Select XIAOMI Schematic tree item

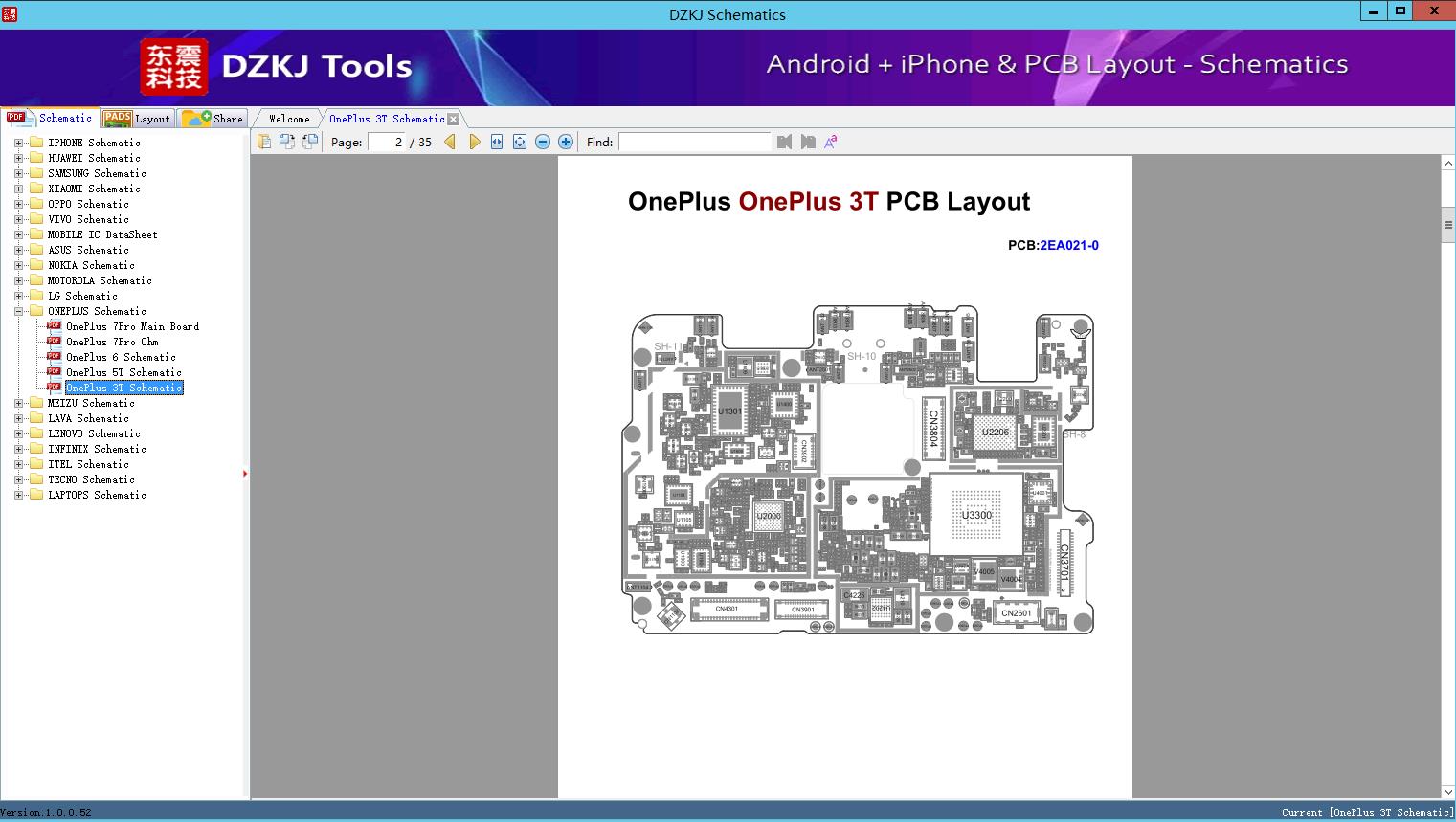coord(94,189)
